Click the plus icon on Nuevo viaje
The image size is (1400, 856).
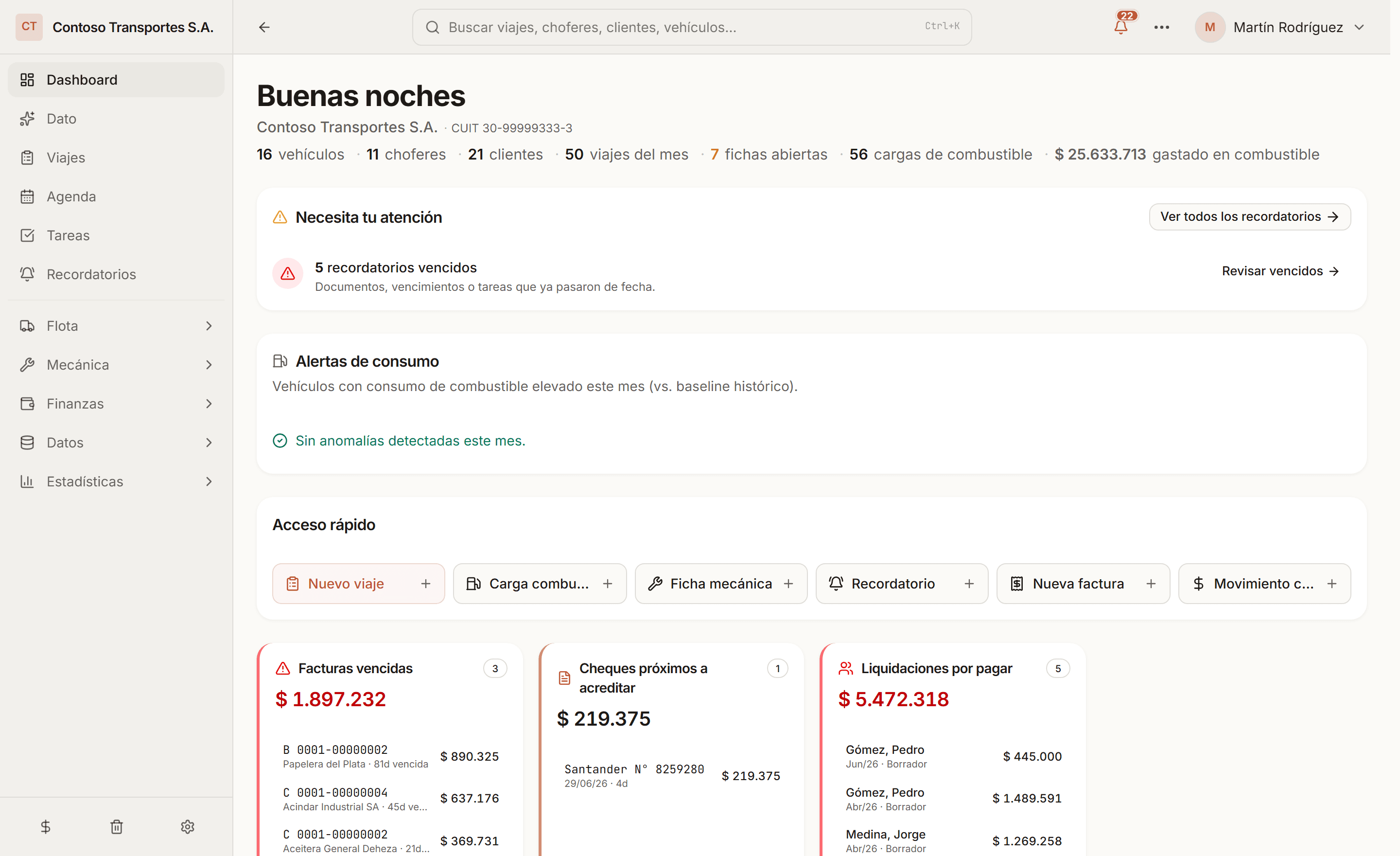425,584
